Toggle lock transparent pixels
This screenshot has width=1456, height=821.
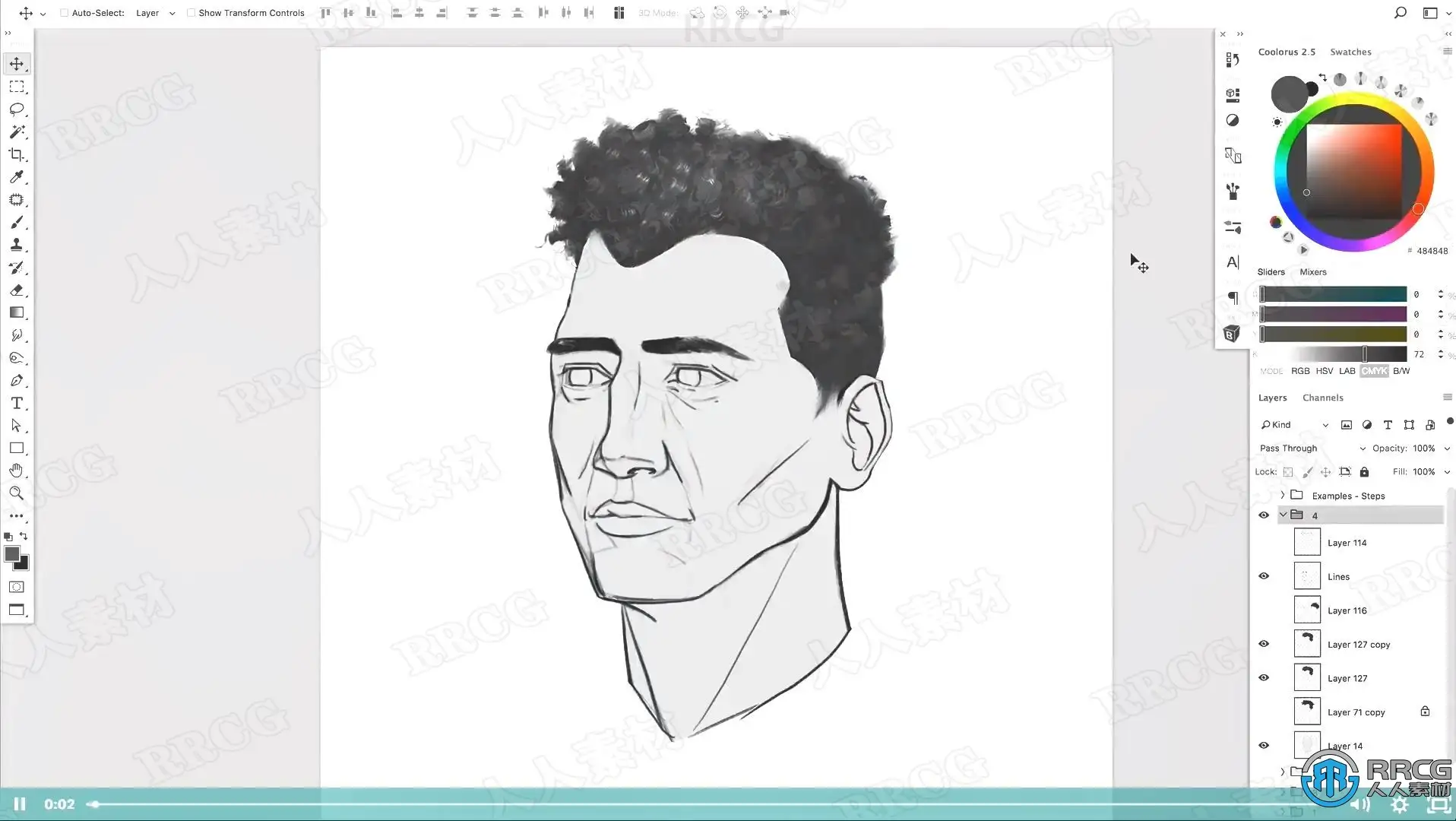click(x=1288, y=472)
